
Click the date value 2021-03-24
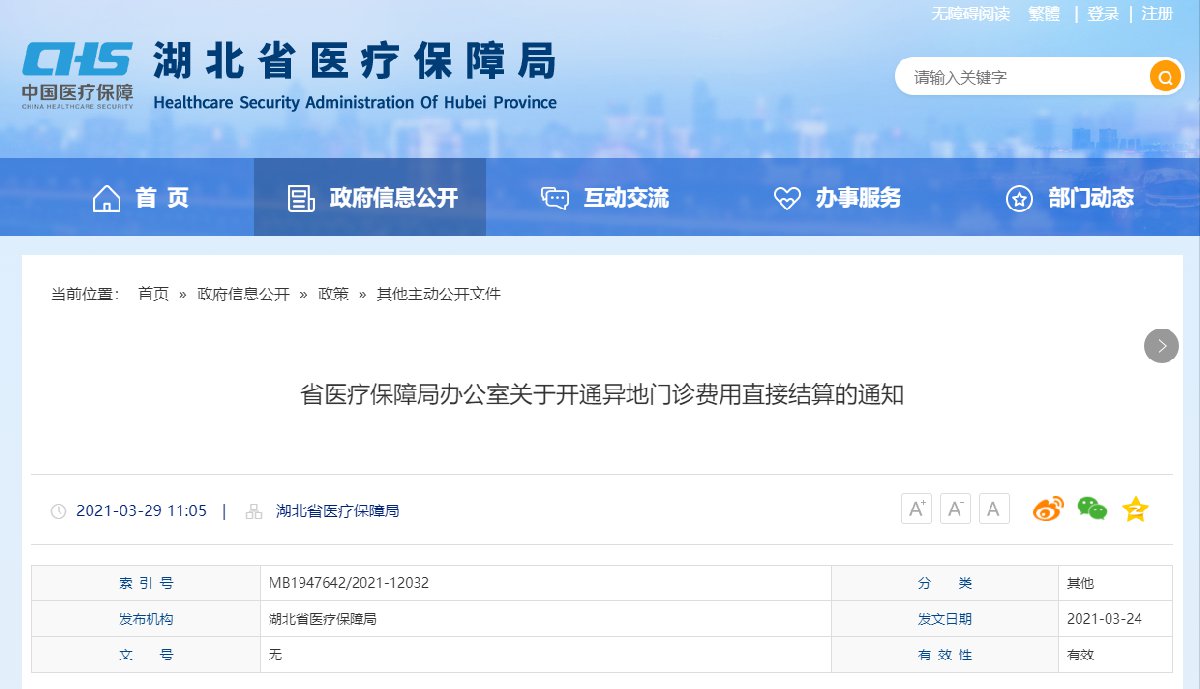(x=1104, y=619)
